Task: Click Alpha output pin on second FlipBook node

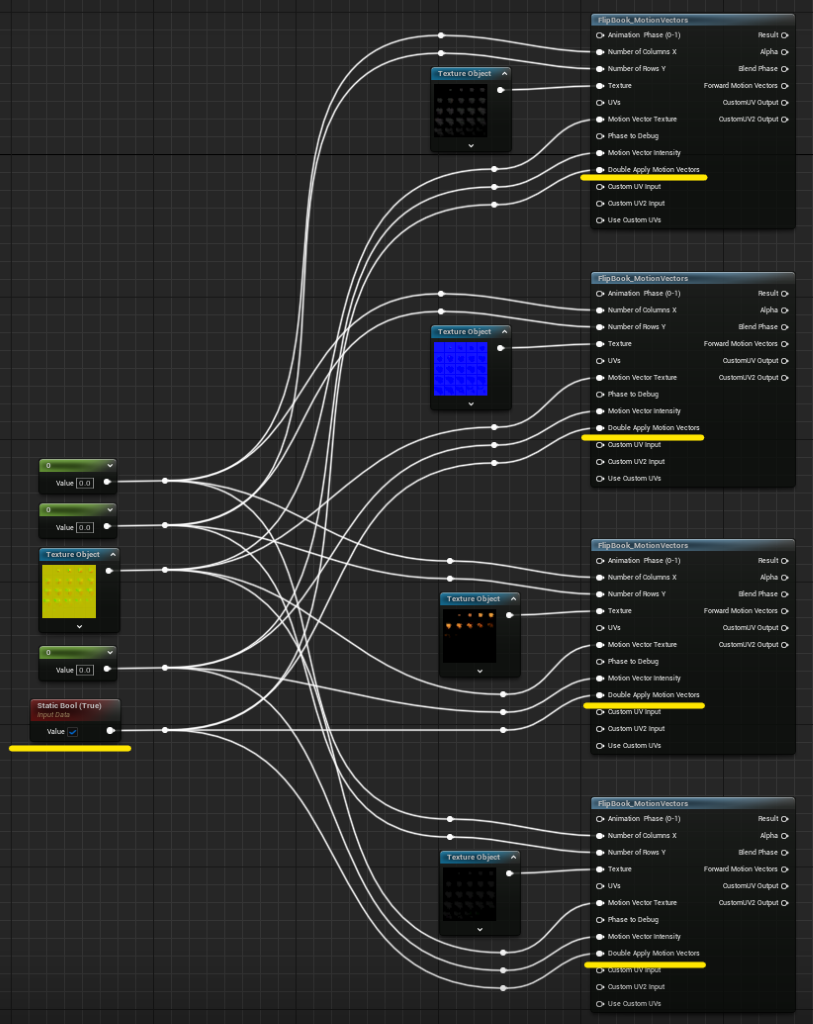Action: pos(785,310)
